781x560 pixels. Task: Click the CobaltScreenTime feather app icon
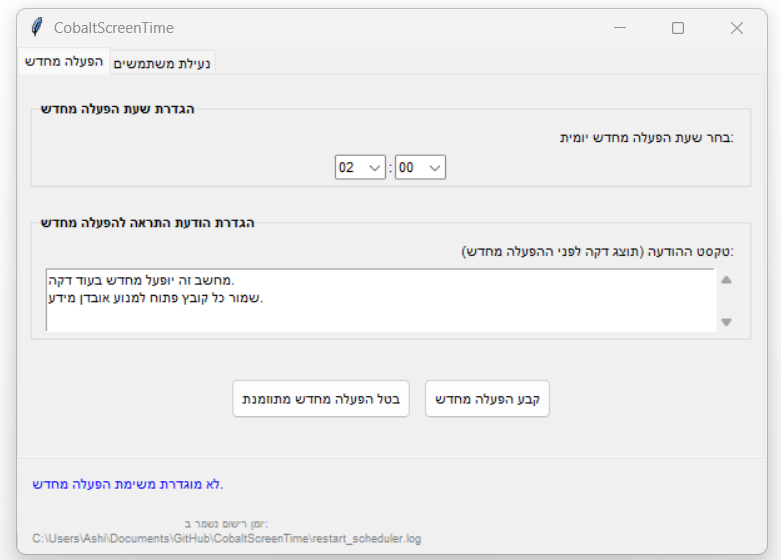[x=37, y=28]
